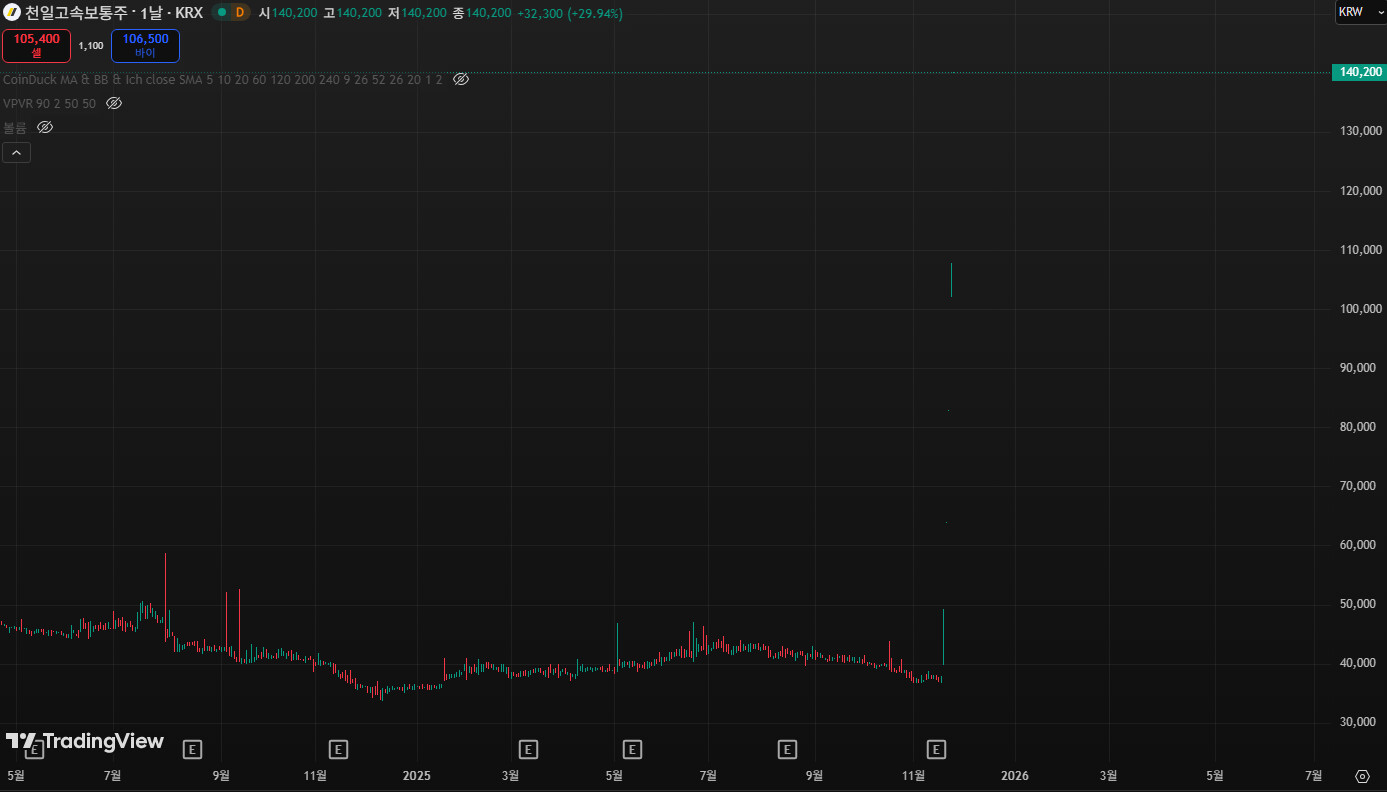Click the 시 140,200 open value
This screenshot has height=792, width=1387.
click(288, 13)
